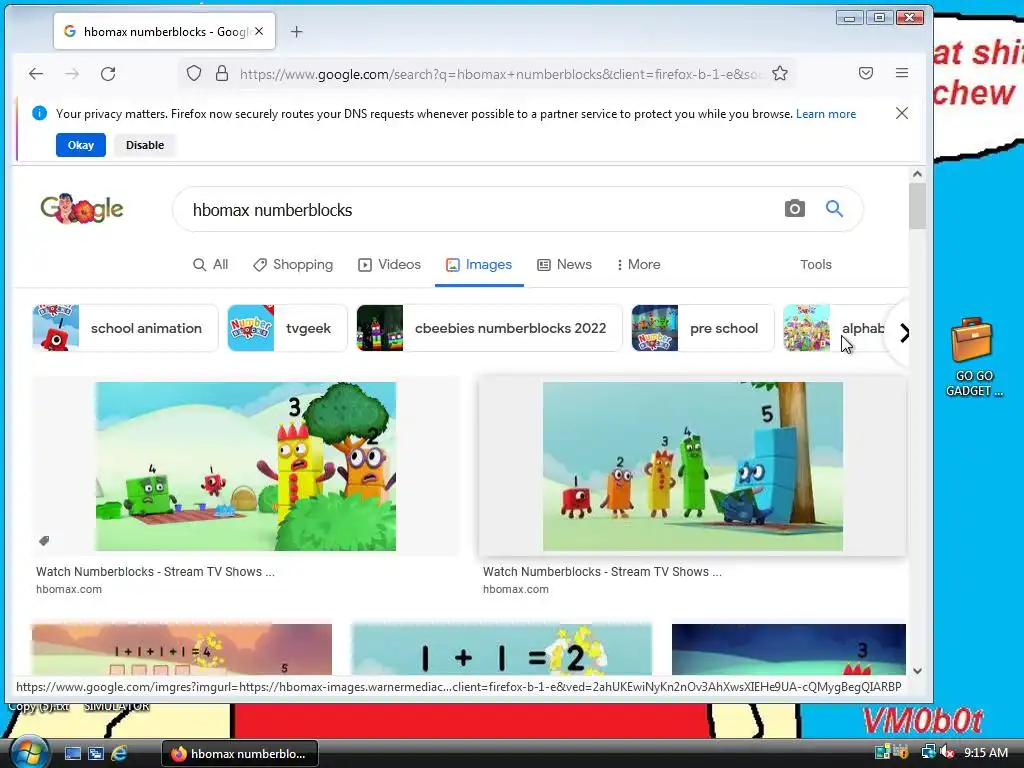The height and width of the screenshot is (768, 1024).
Task: Filter by cbeebies numberblocks 2022 chip
Action: point(489,328)
